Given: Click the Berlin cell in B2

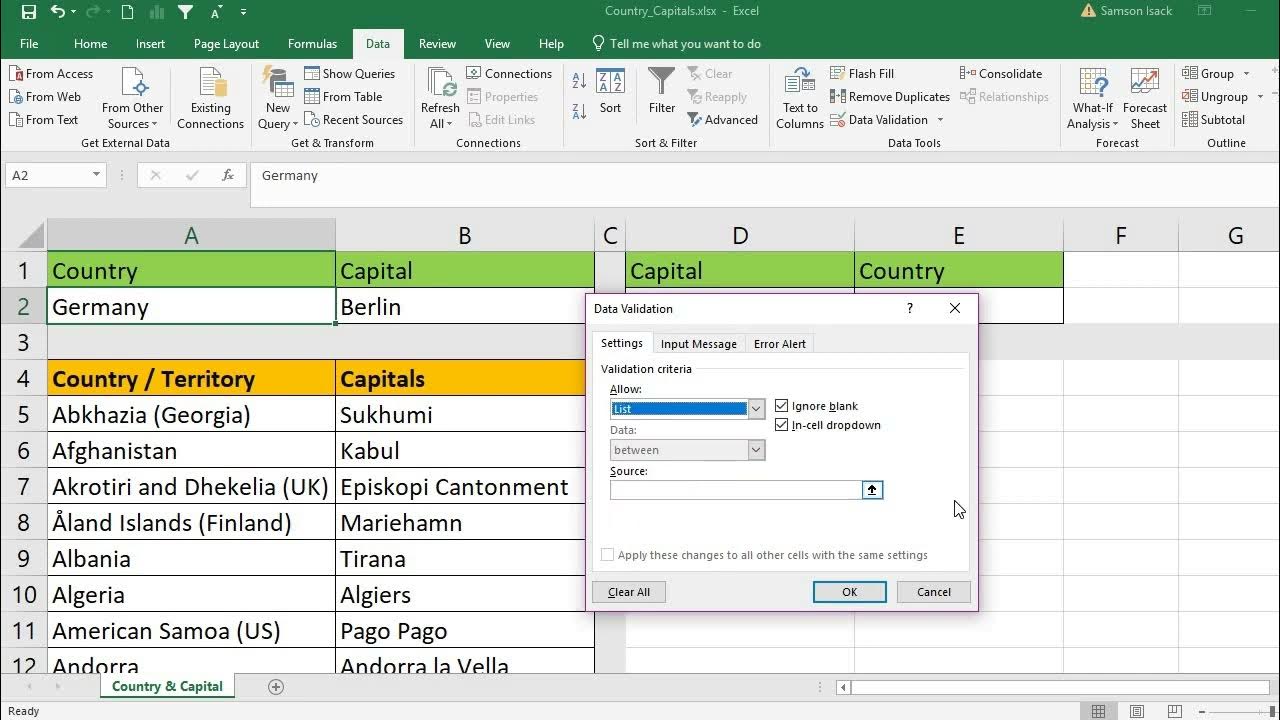Looking at the screenshot, I should pyautogui.click(x=465, y=307).
